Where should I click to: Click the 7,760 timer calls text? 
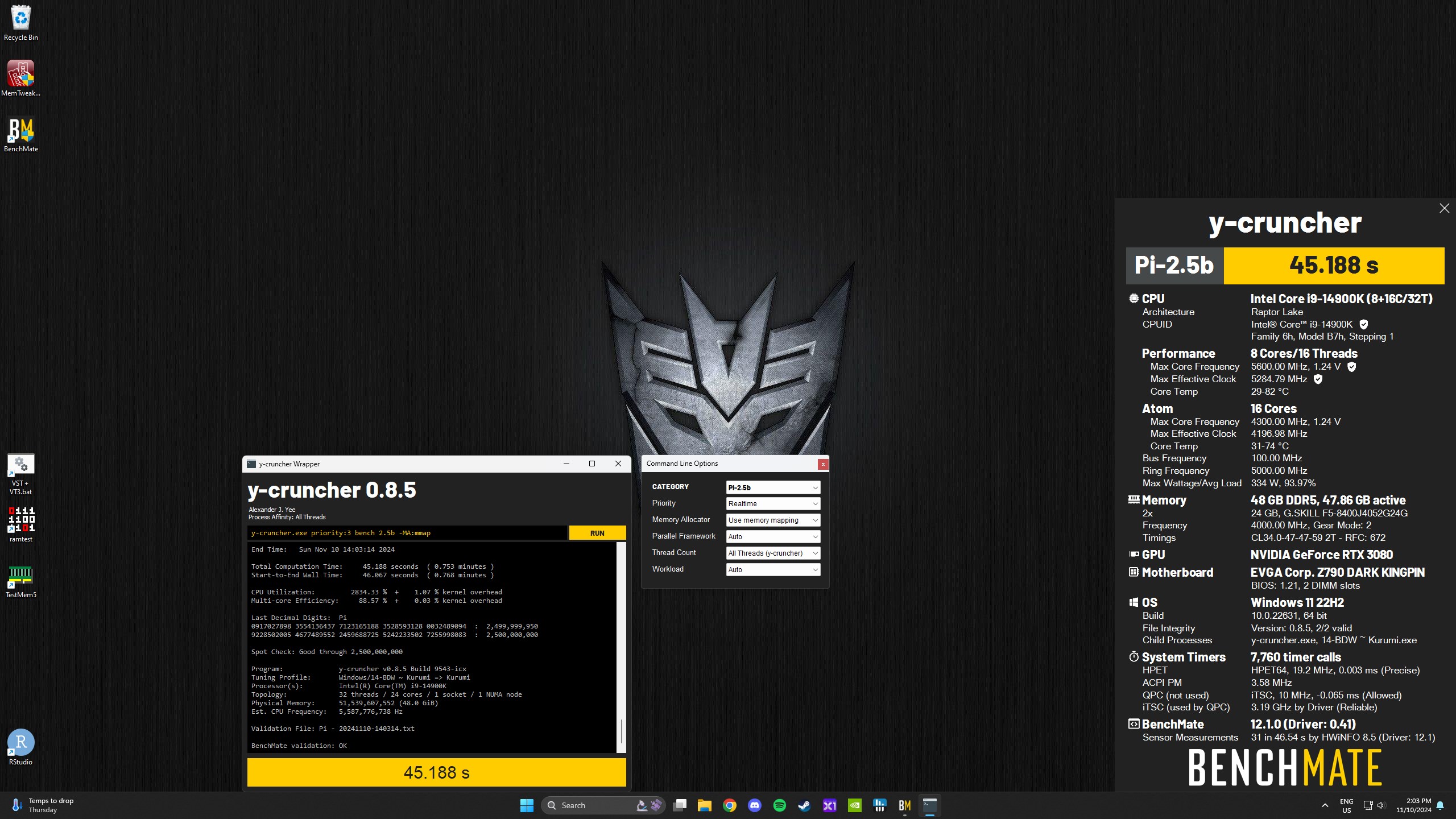[x=1296, y=657]
